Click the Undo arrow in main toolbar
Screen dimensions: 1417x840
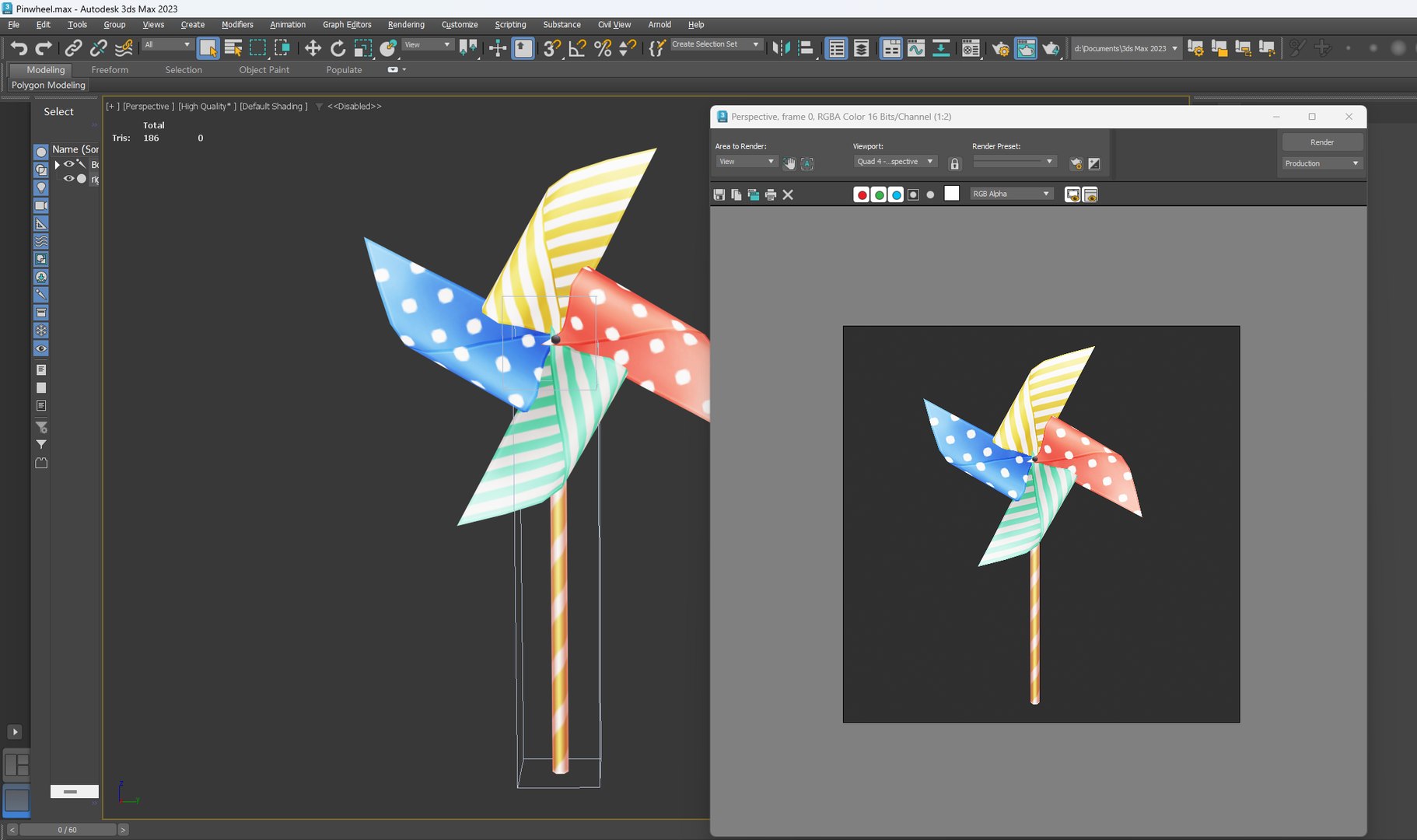point(19,48)
